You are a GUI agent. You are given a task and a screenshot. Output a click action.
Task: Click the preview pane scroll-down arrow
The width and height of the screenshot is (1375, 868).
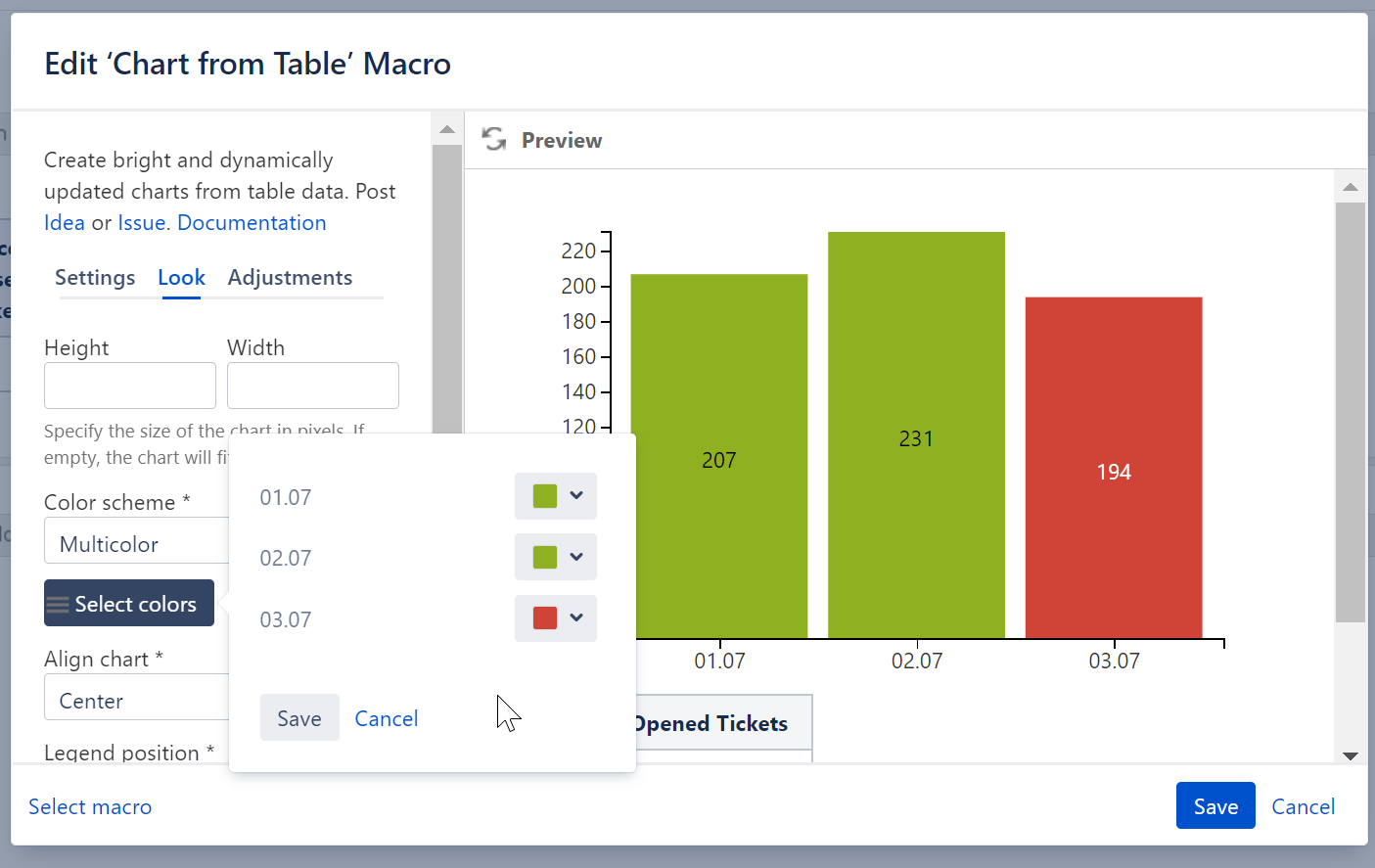coord(1351,755)
